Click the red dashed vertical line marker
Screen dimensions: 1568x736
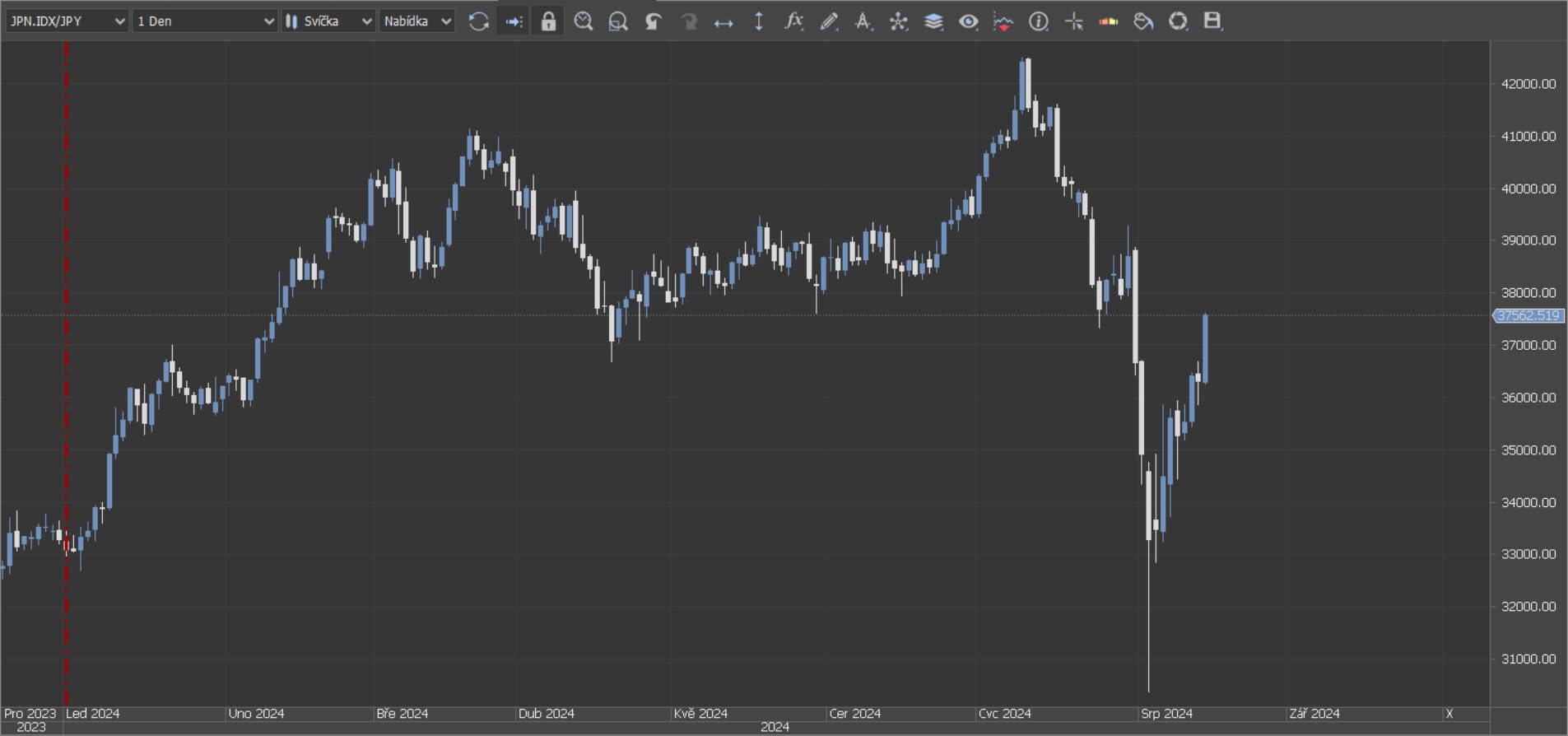(x=66, y=375)
